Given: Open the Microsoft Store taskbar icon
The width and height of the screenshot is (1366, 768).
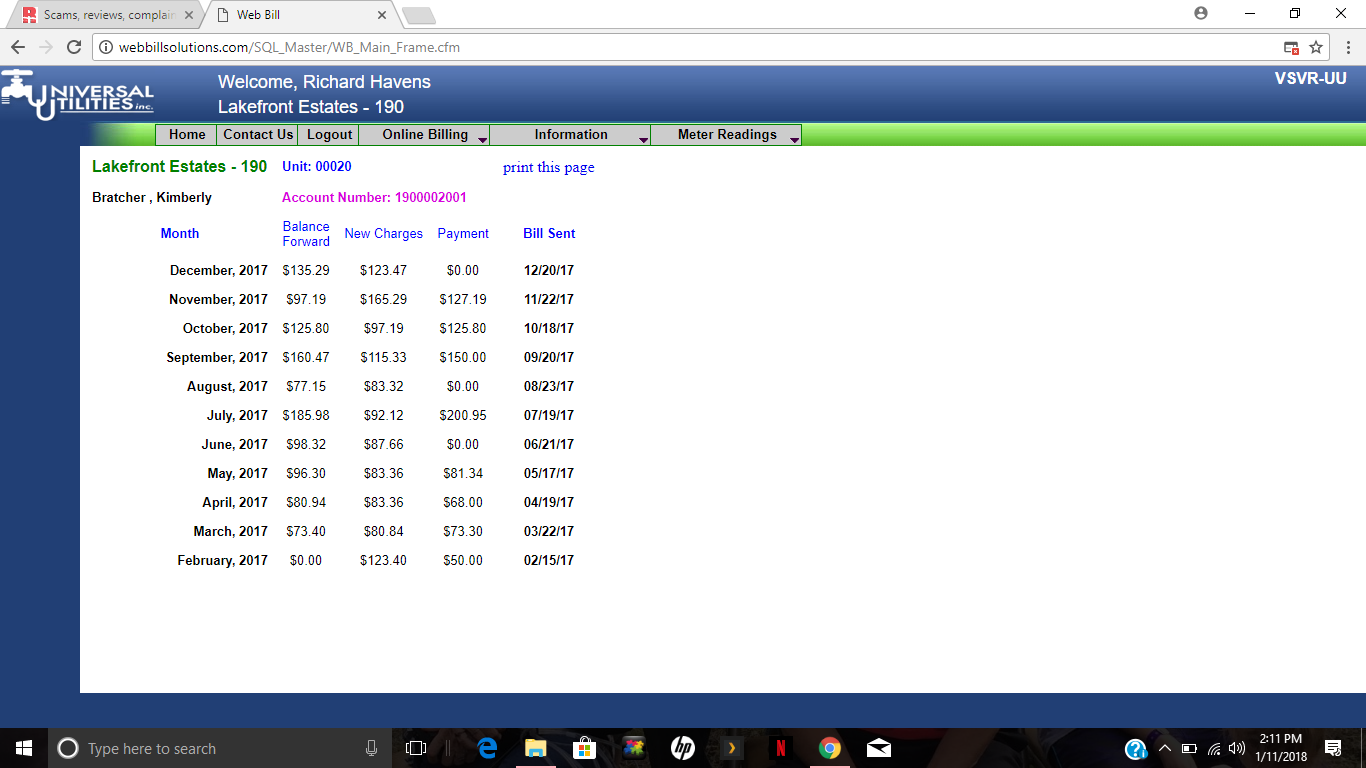Looking at the screenshot, I should click(584, 748).
